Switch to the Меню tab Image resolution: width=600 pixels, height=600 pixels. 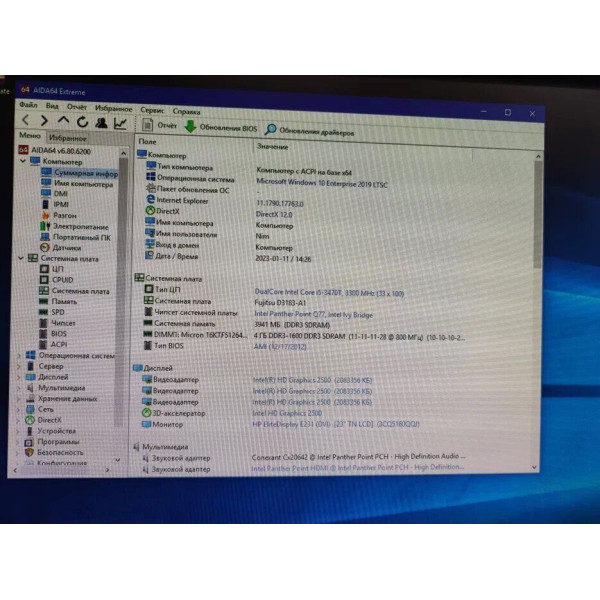[30, 135]
